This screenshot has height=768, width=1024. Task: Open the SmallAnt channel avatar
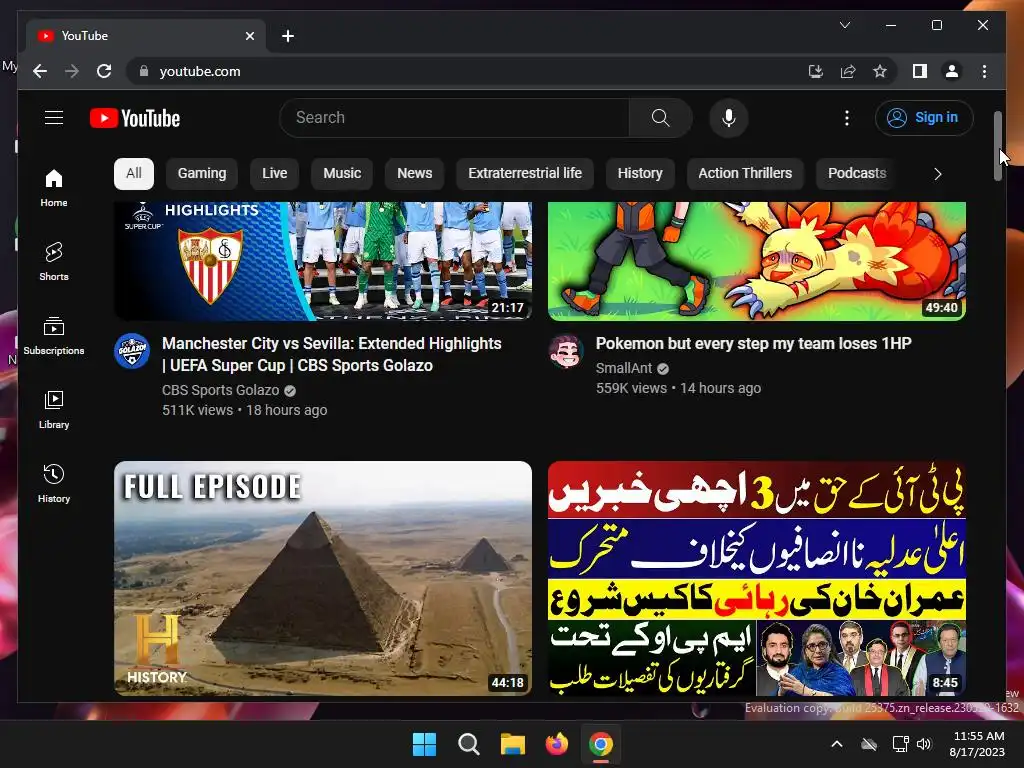tap(566, 351)
